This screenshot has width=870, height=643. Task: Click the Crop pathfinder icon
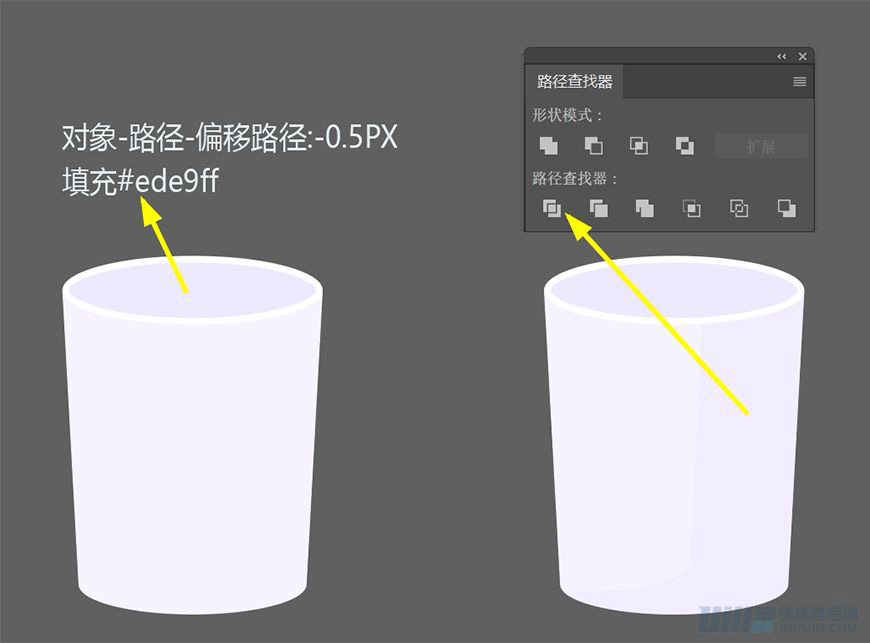tap(691, 208)
